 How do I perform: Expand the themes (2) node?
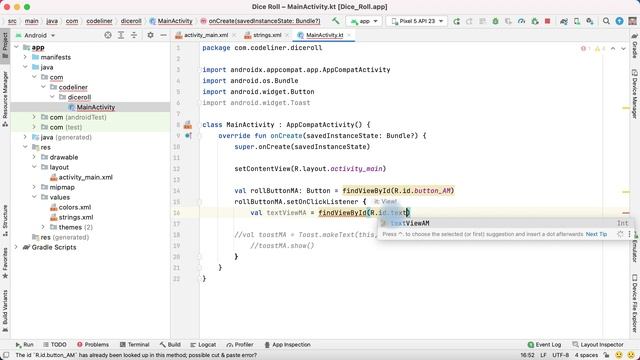pyautogui.click(x=43, y=227)
